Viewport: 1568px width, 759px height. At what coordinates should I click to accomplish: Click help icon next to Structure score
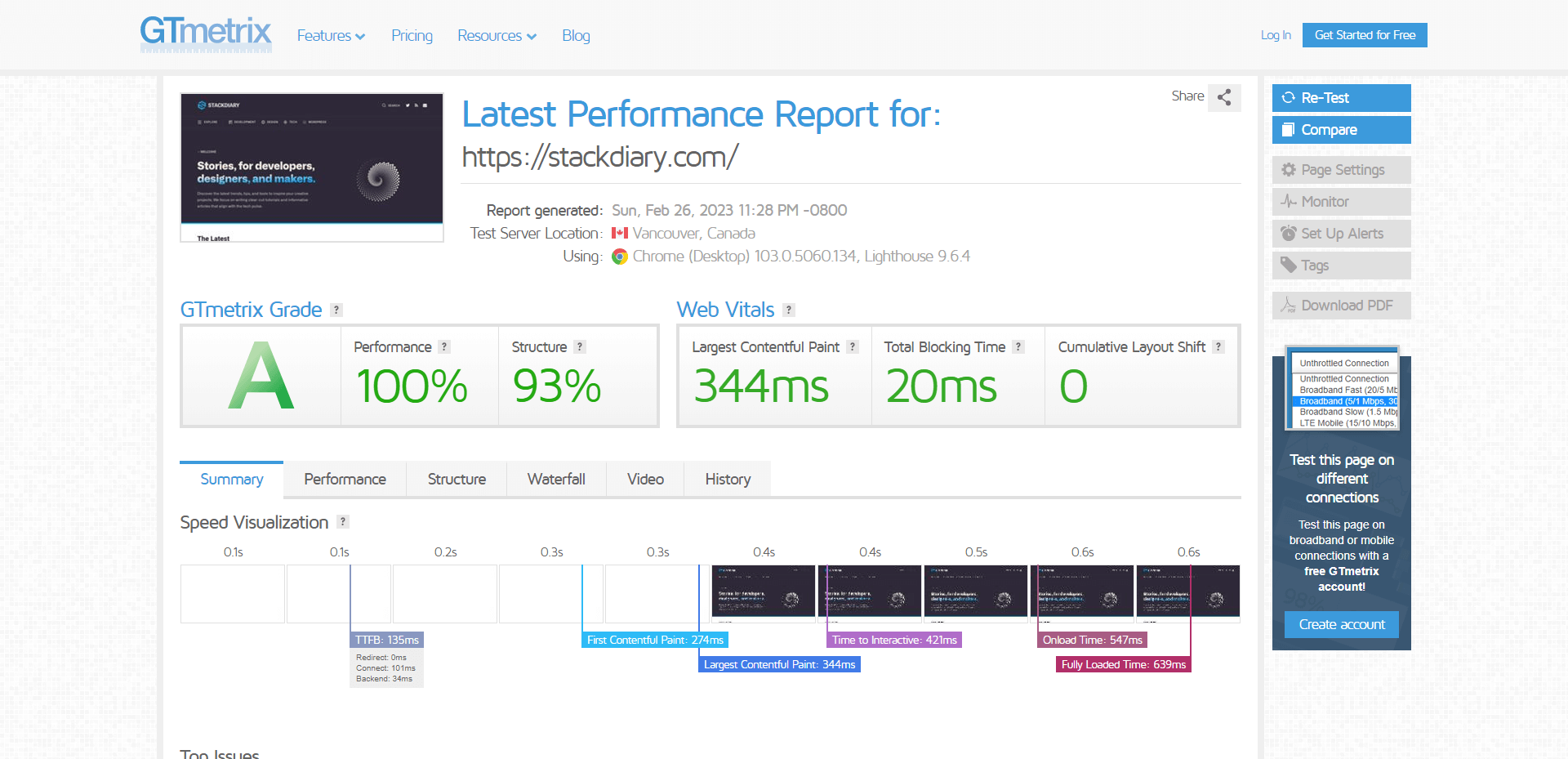(x=580, y=347)
